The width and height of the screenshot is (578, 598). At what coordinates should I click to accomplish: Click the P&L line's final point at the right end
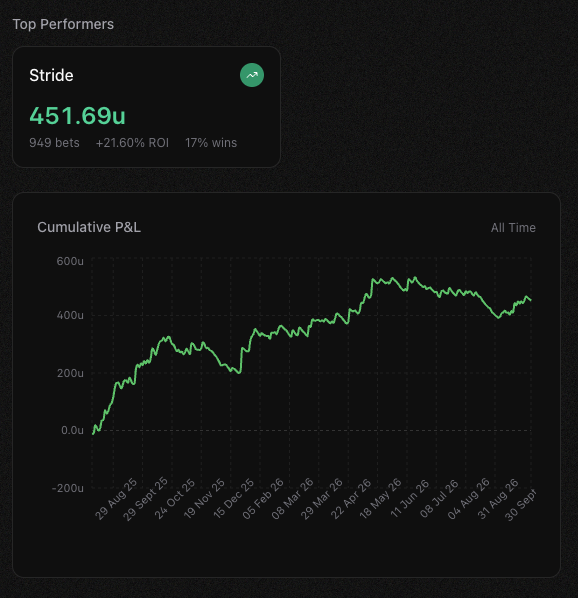tap(531, 301)
